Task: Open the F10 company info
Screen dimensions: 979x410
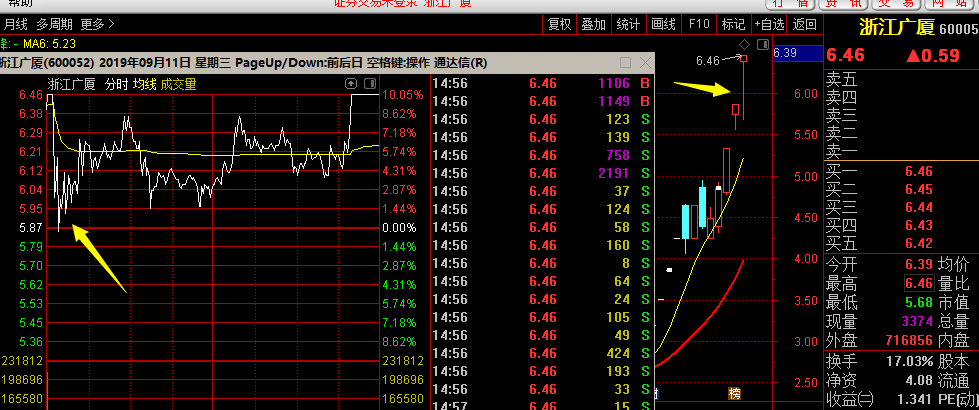Action: click(x=699, y=24)
